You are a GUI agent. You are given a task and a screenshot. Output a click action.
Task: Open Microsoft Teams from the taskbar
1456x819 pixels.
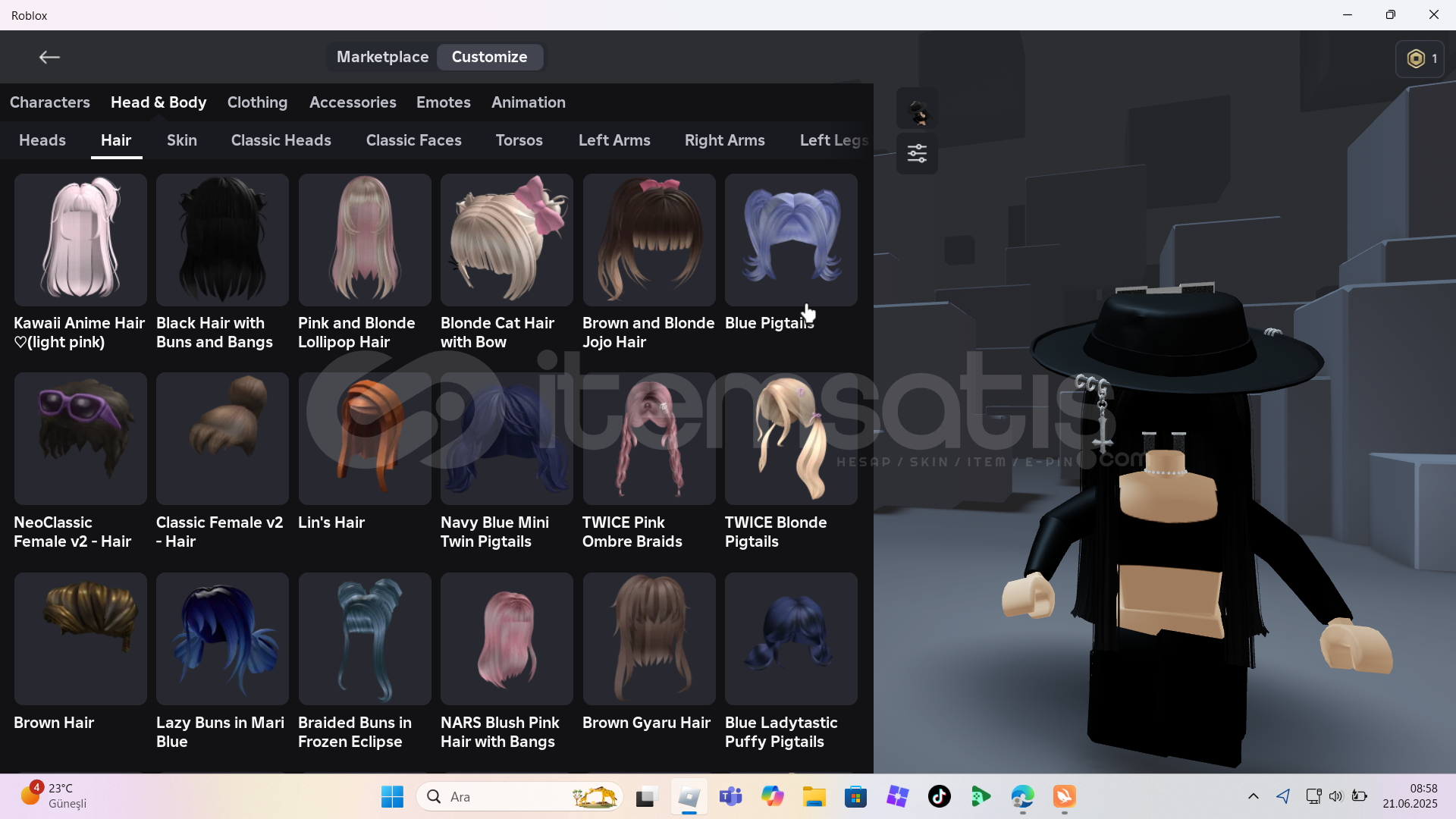pyautogui.click(x=731, y=796)
